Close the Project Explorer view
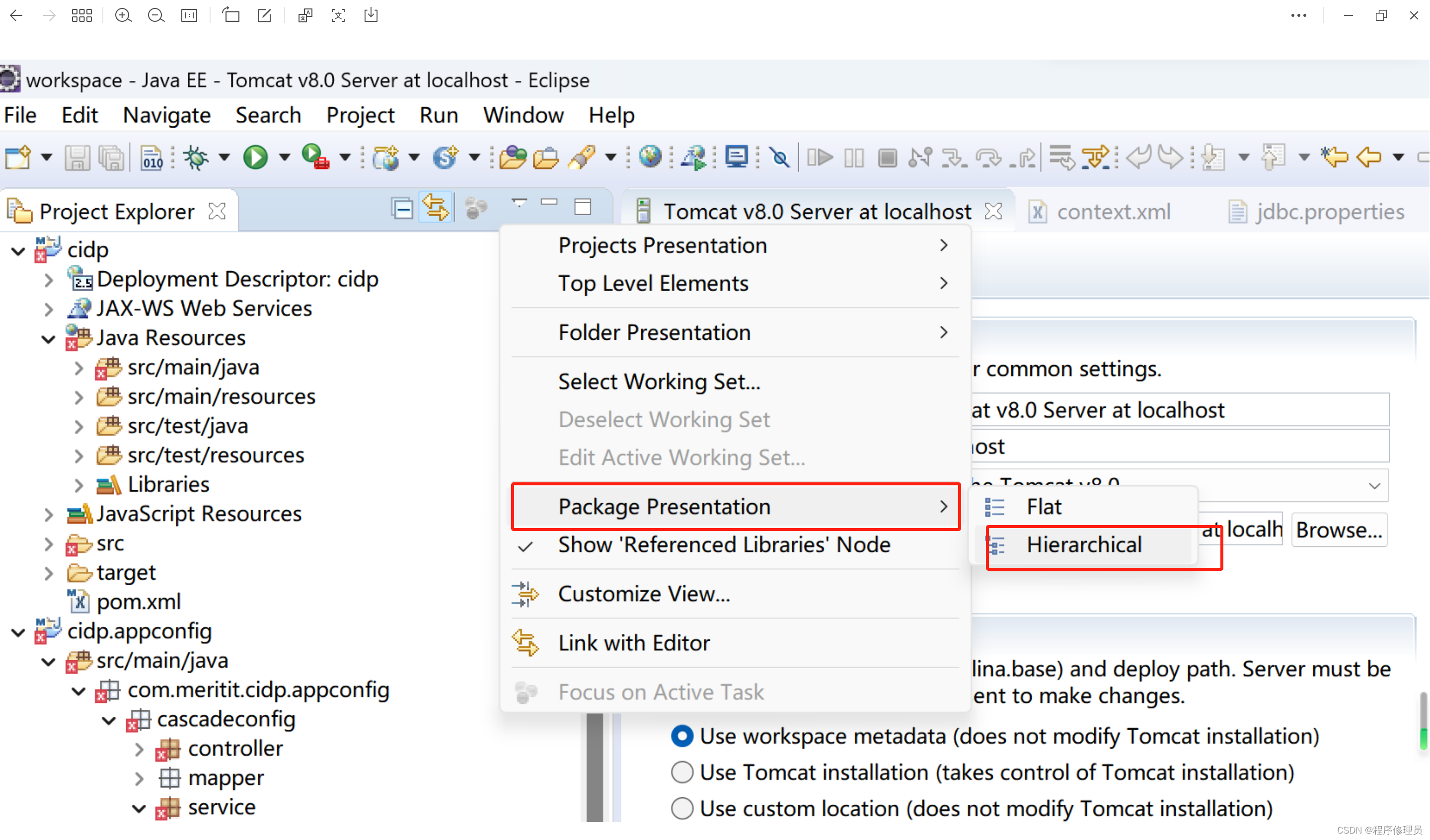The height and width of the screenshot is (840, 1430). pos(218,212)
